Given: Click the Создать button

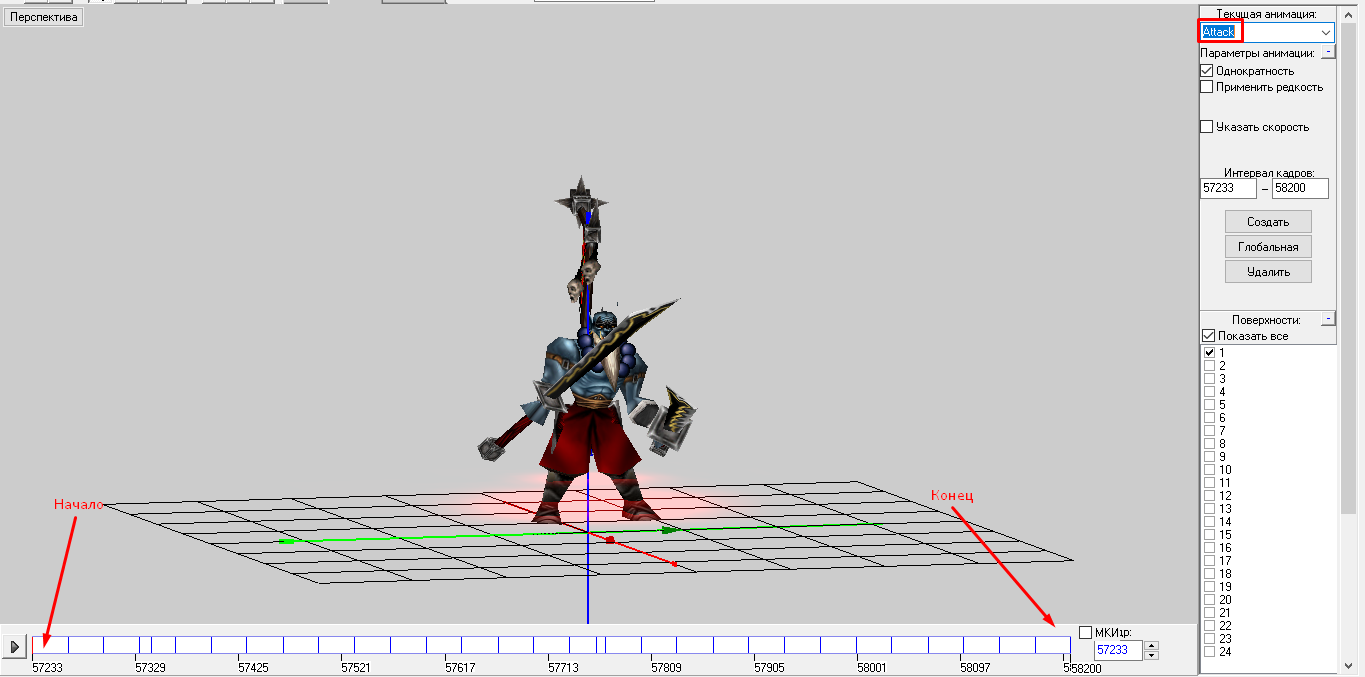Looking at the screenshot, I should (x=1268, y=222).
